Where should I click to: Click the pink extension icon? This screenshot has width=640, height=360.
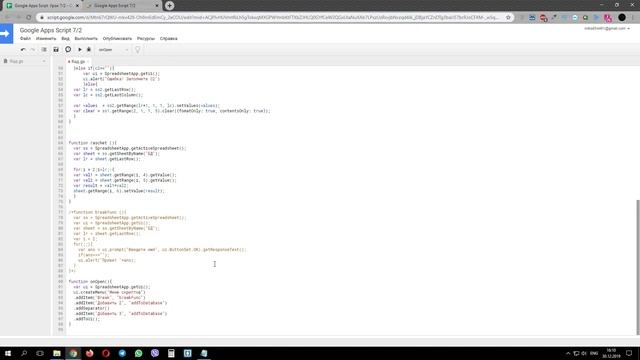coord(608,18)
